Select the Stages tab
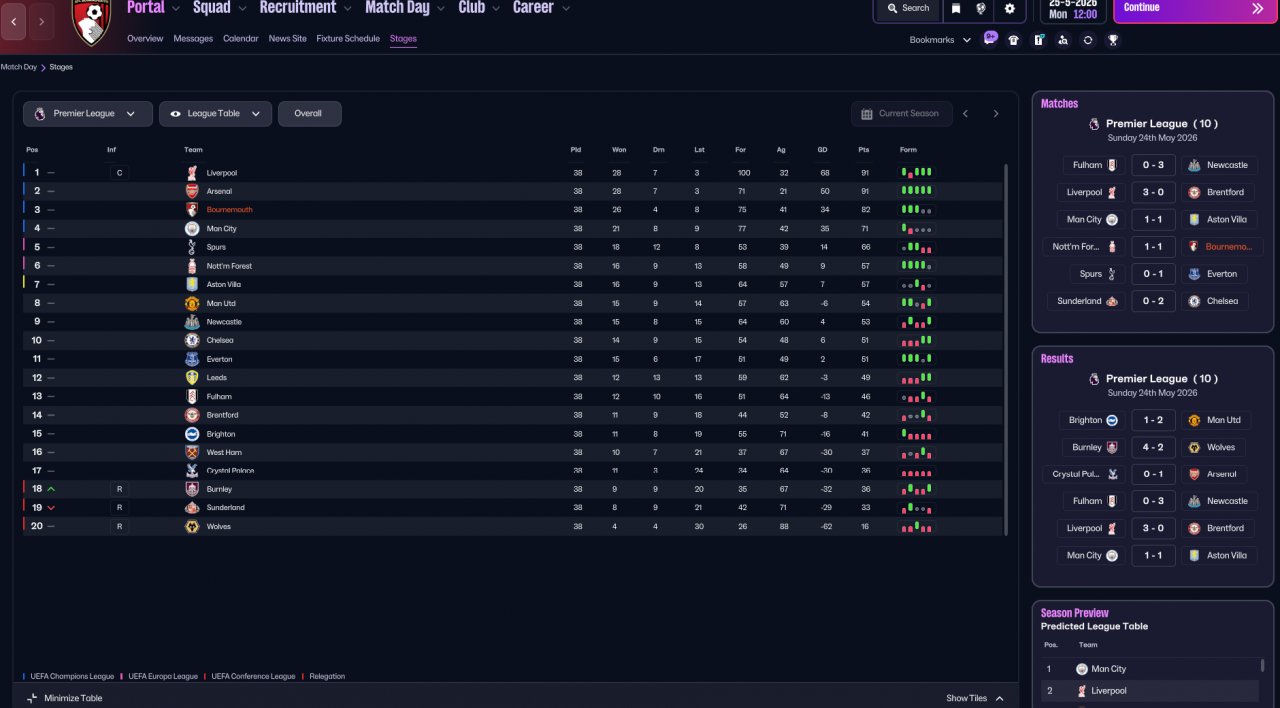 click(403, 38)
